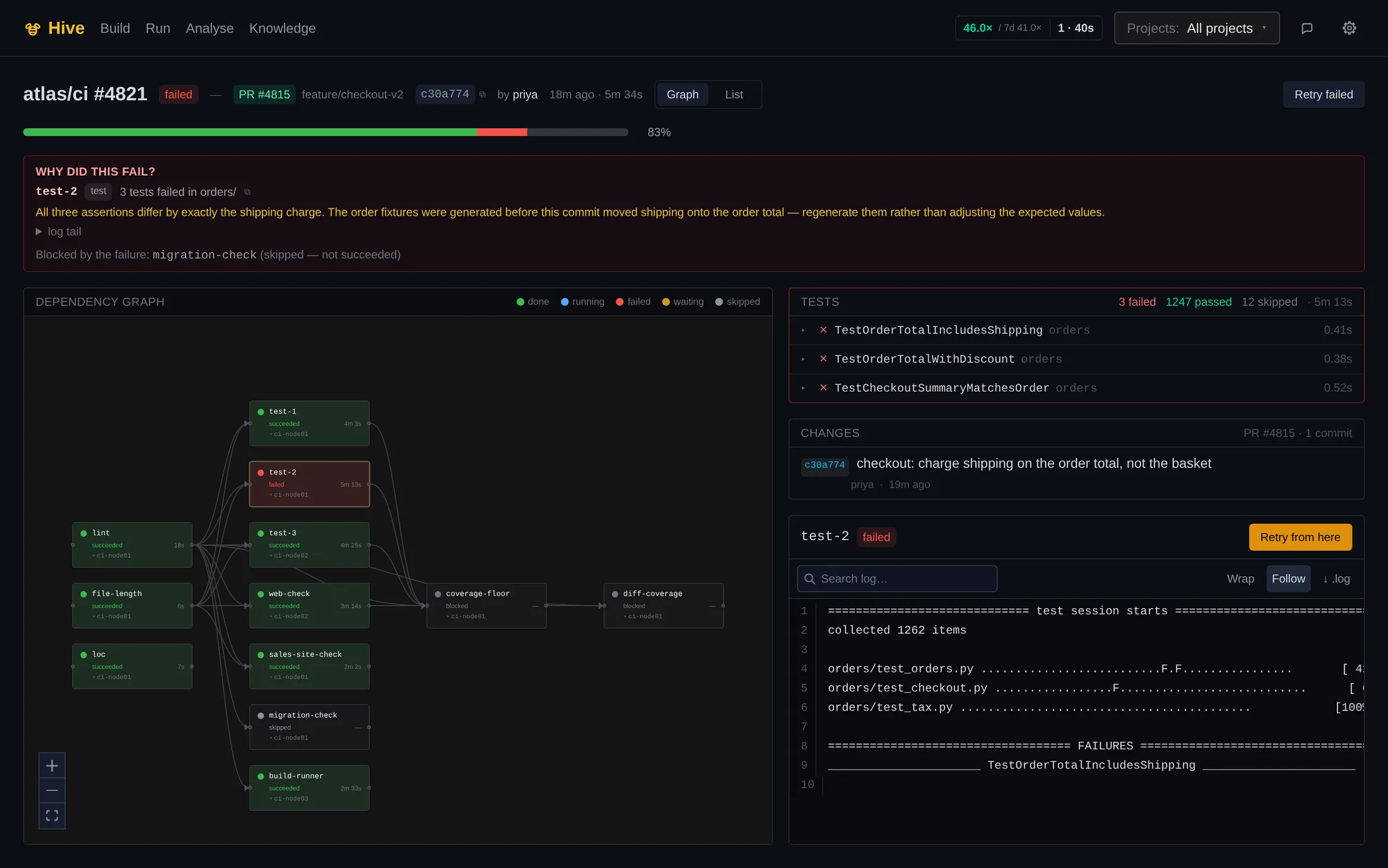Expand TestOrderTotalWithDiscount test row
The image size is (1388, 868).
click(1076, 359)
